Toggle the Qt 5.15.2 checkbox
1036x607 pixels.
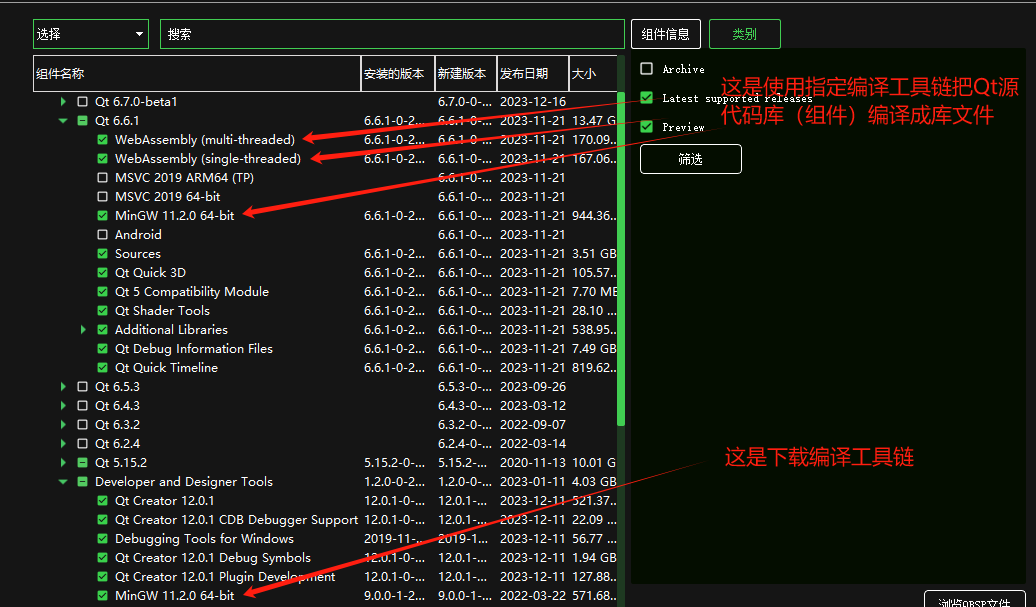point(83,462)
